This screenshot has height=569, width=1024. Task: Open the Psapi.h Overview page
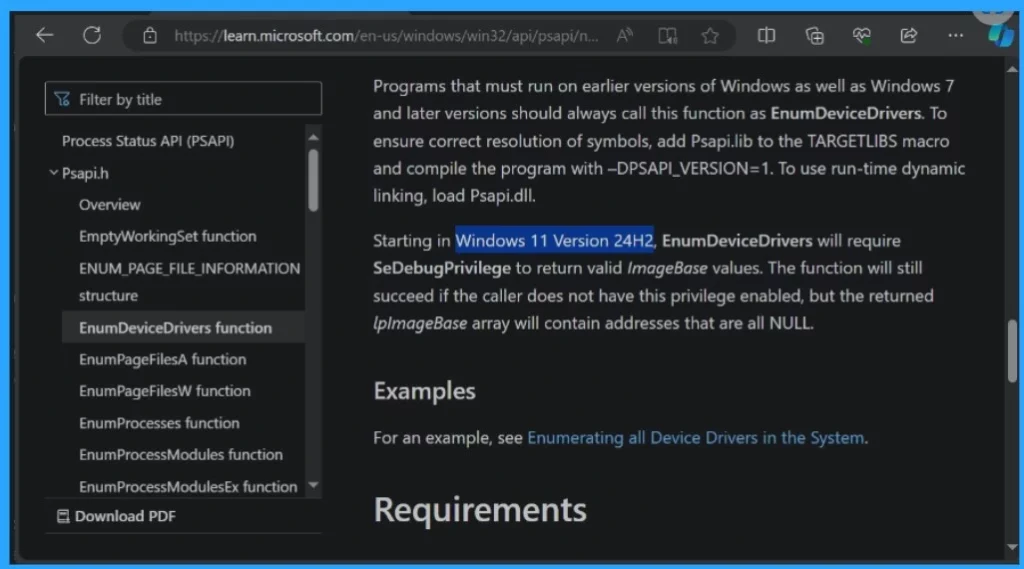[109, 204]
